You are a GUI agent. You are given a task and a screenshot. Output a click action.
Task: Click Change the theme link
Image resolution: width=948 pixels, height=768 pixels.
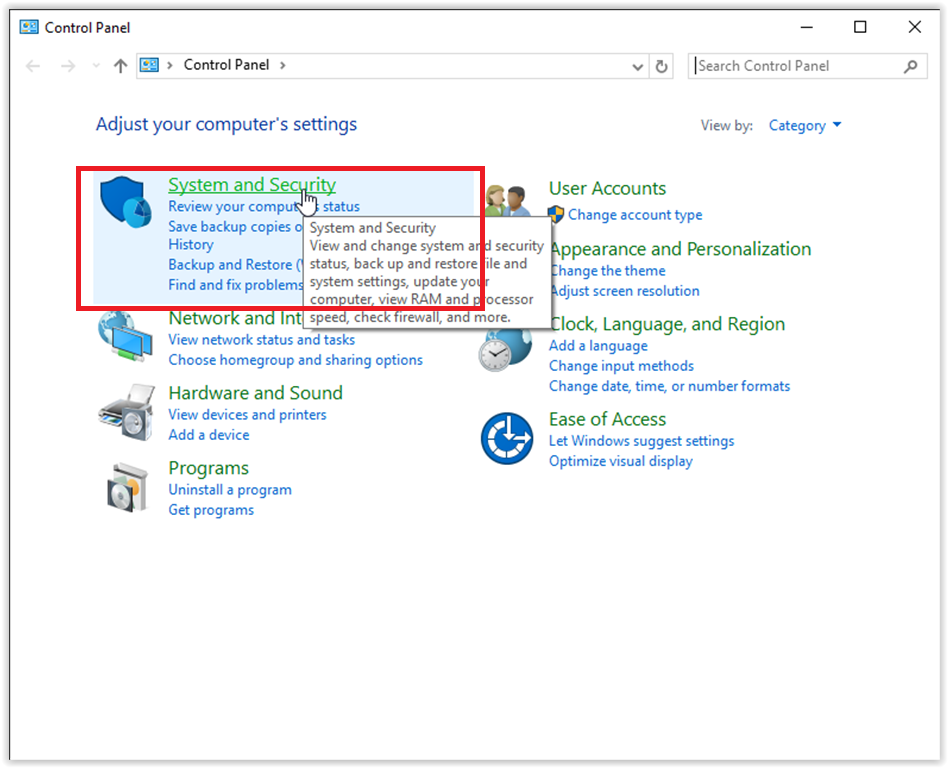pos(608,270)
